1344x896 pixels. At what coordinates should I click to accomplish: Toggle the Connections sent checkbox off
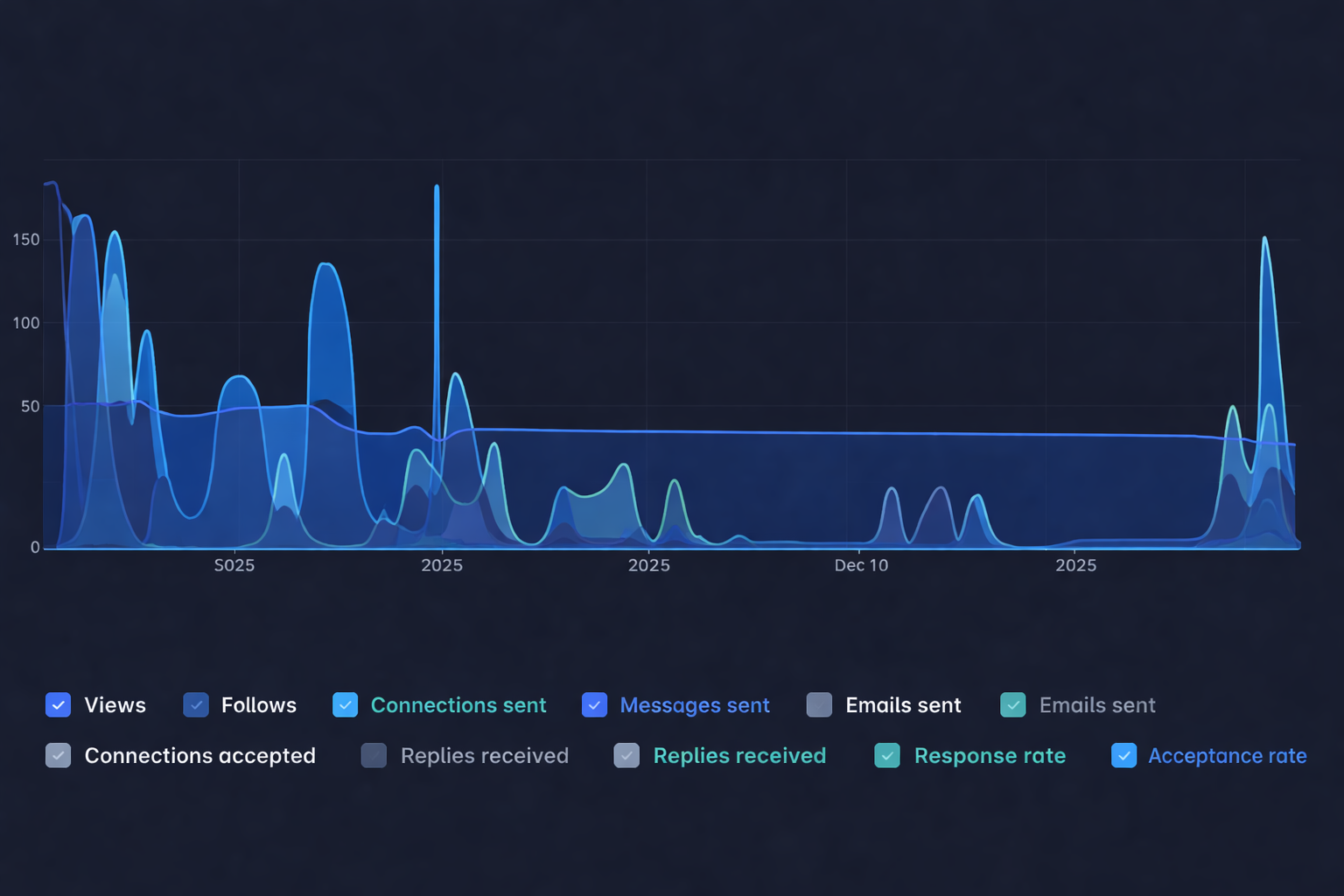[345, 705]
